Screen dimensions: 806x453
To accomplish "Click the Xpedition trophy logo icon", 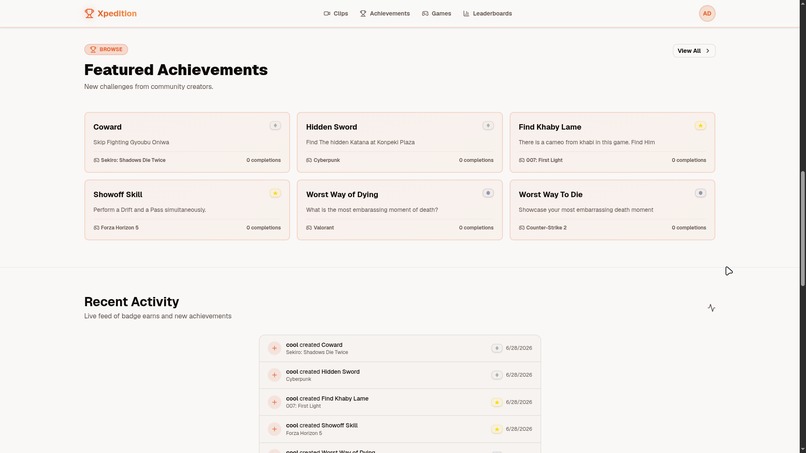I will tap(89, 13).
